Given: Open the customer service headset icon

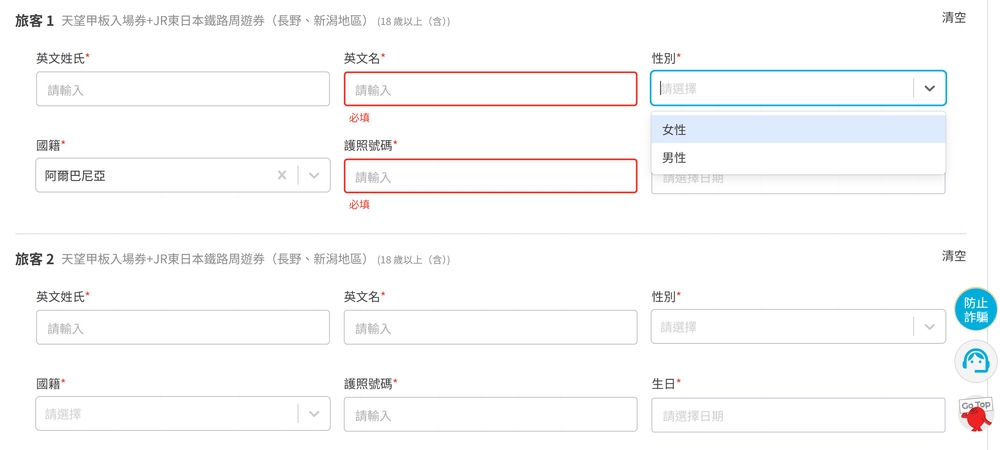Looking at the screenshot, I should click(x=975, y=361).
